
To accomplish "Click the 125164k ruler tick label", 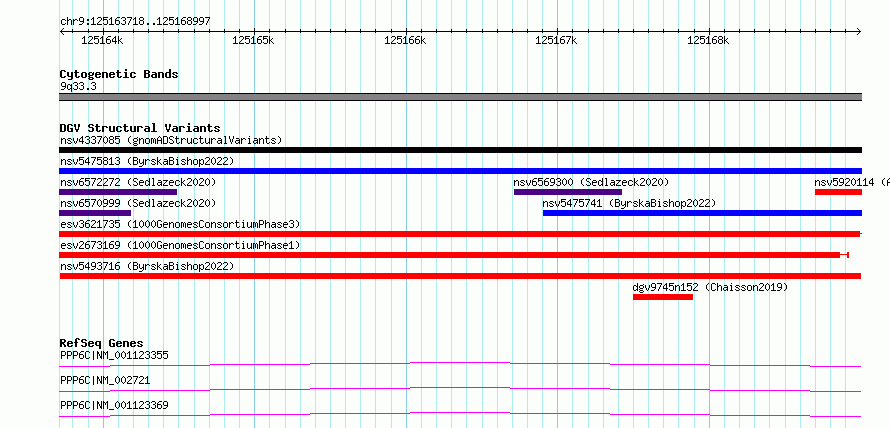I will click(102, 40).
